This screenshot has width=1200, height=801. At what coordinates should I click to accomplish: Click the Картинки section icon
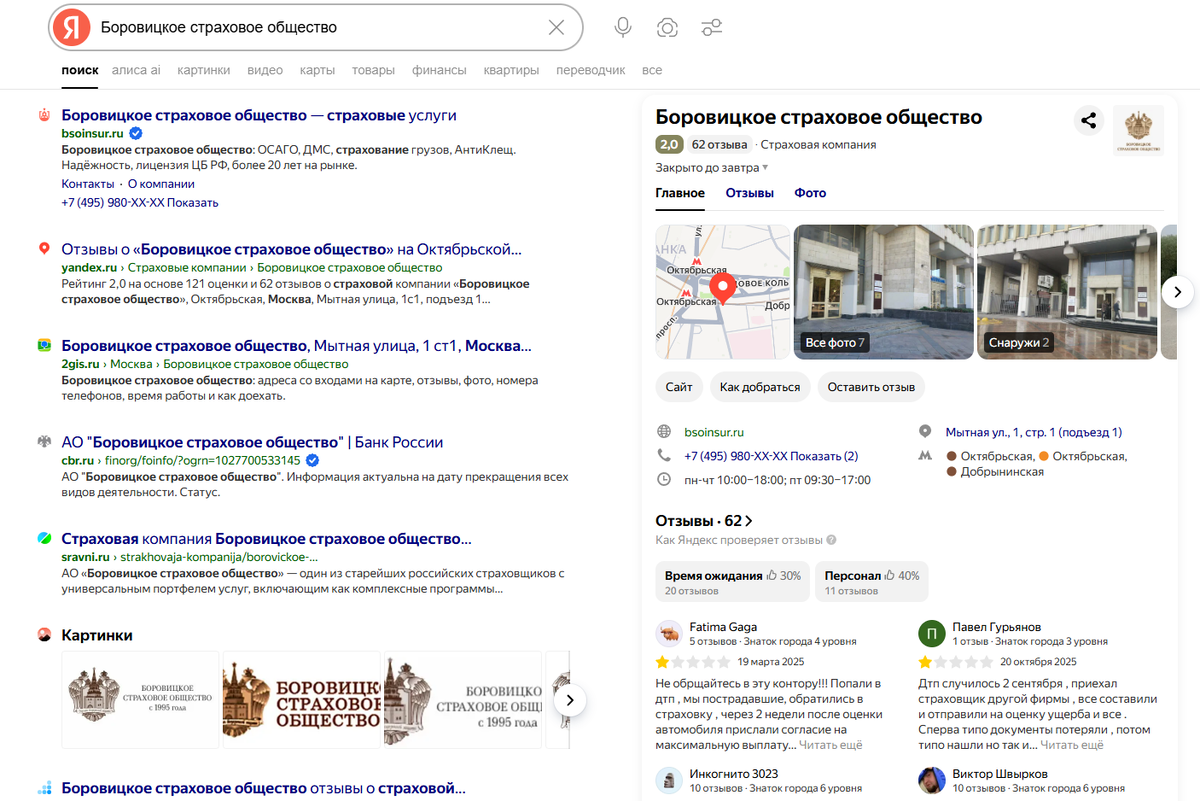point(44,635)
